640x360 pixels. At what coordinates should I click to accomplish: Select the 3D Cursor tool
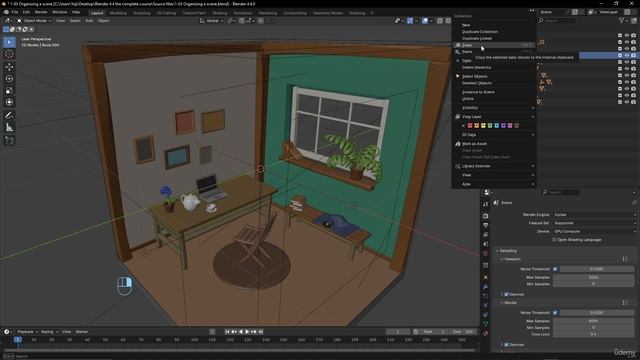point(9,54)
